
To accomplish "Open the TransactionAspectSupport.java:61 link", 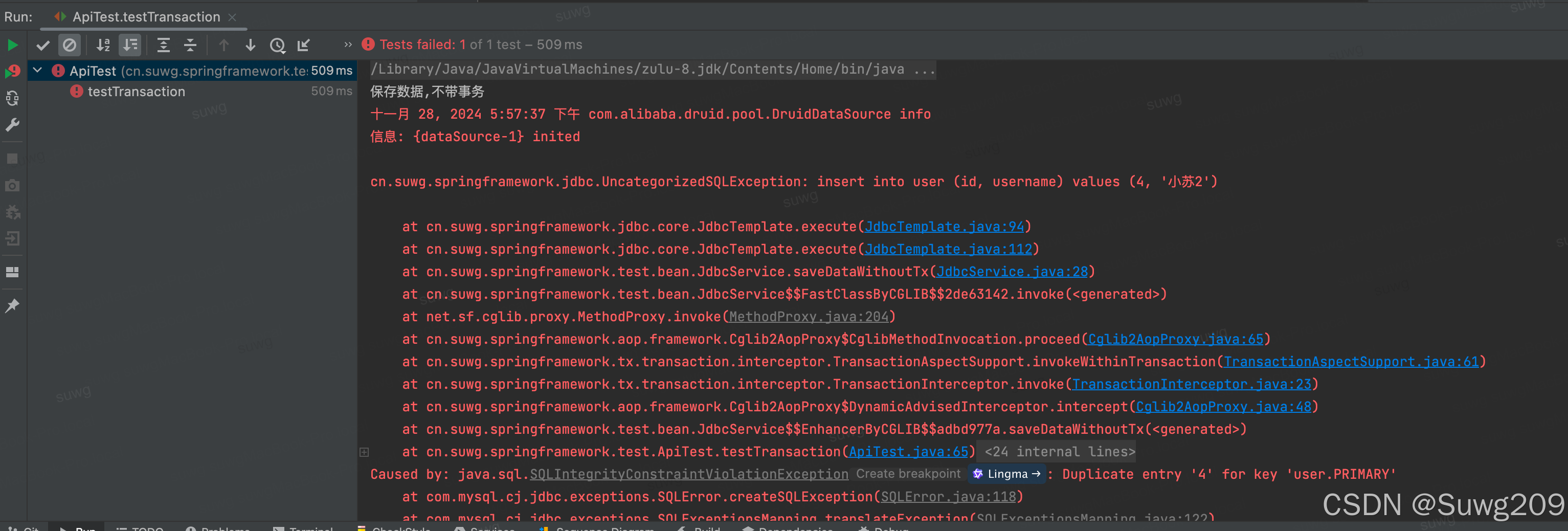I will tap(1351, 362).
